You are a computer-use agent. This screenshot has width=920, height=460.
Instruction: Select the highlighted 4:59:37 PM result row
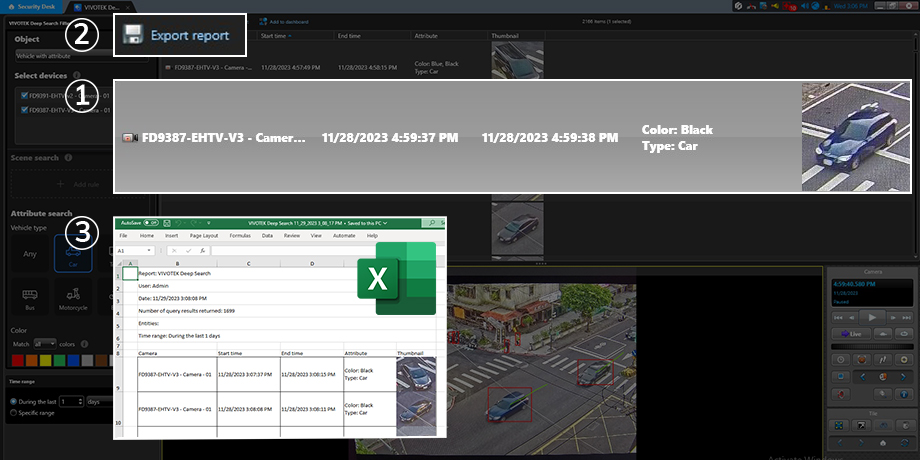[512, 136]
